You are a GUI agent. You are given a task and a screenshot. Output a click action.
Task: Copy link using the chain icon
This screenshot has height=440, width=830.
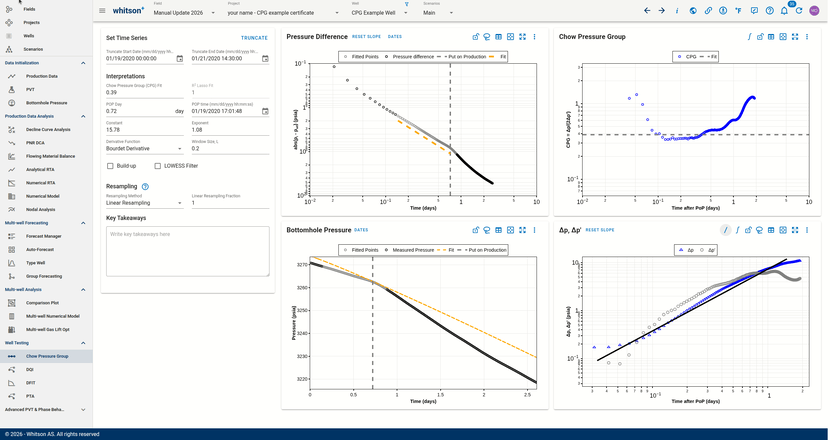coord(708,11)
